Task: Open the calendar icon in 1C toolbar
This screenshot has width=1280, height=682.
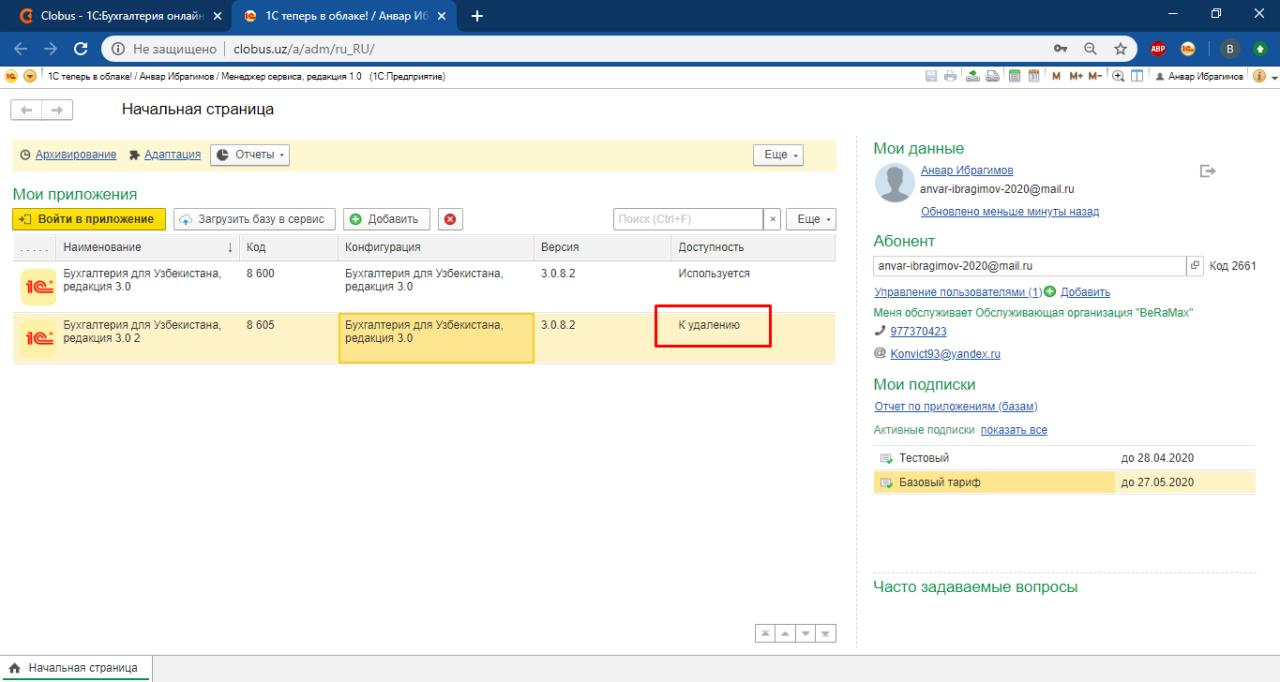Action: click(1034, 76)
